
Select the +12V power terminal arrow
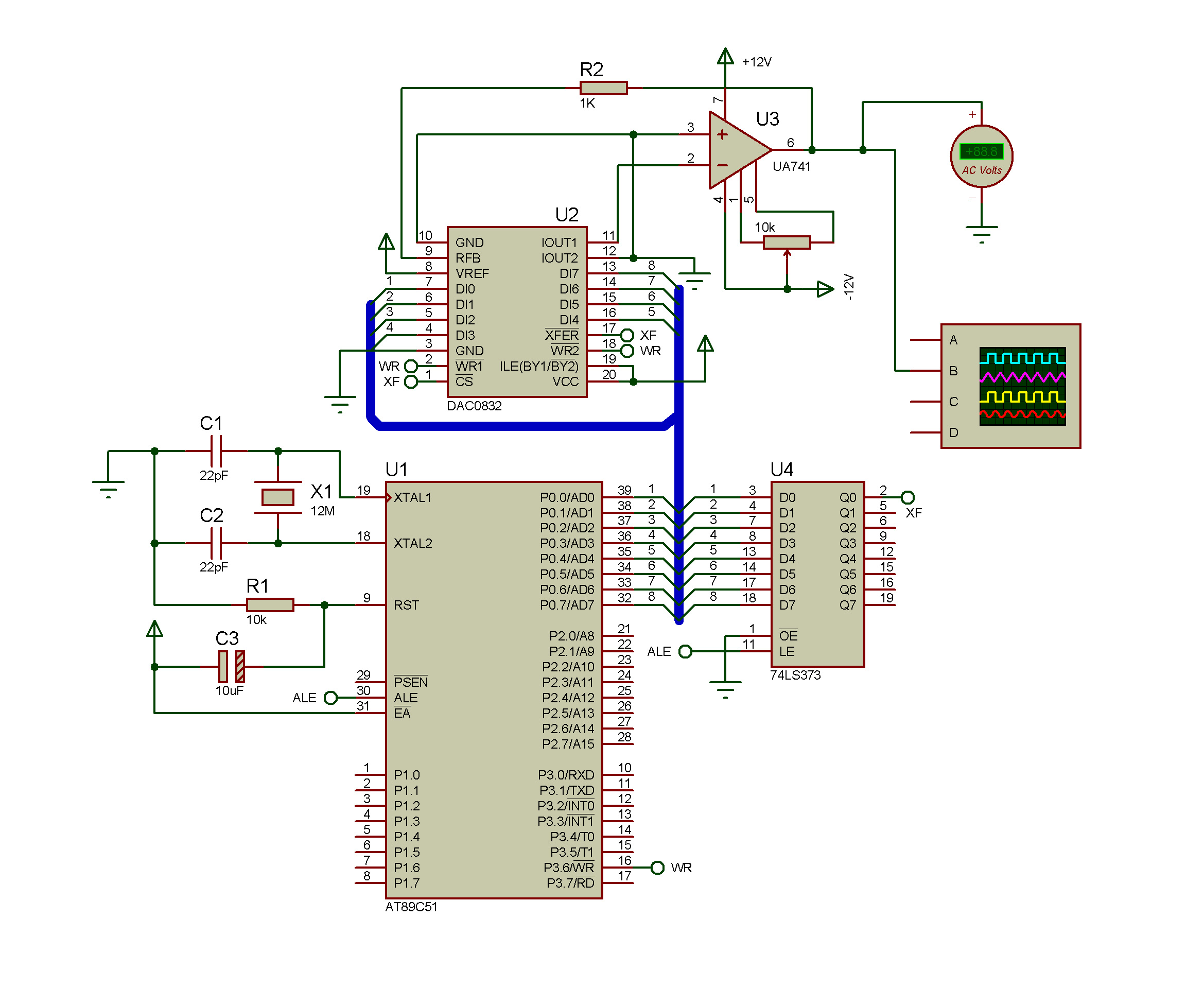(x=725, y=56)
